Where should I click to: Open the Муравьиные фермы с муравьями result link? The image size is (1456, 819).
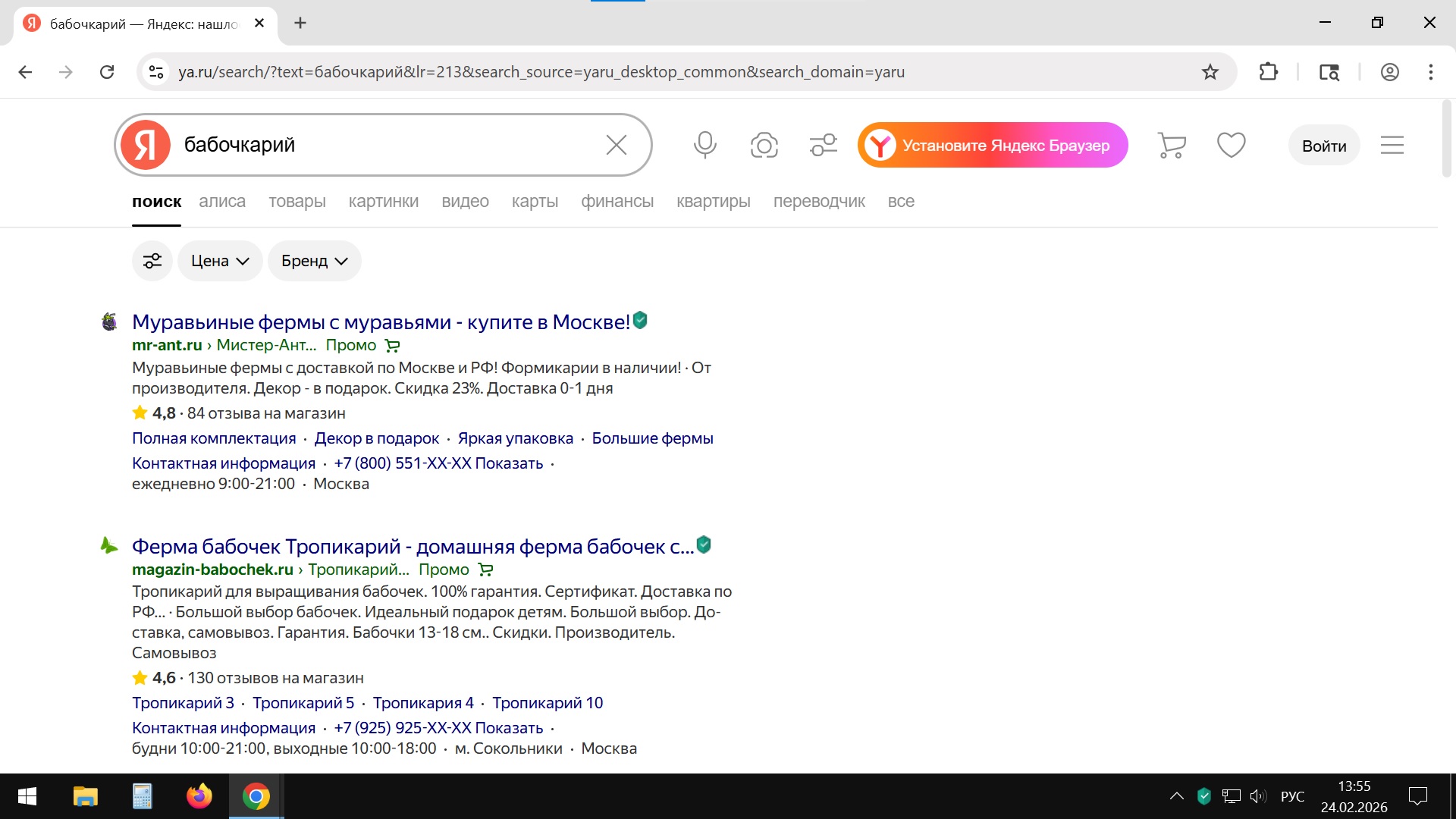381,322
